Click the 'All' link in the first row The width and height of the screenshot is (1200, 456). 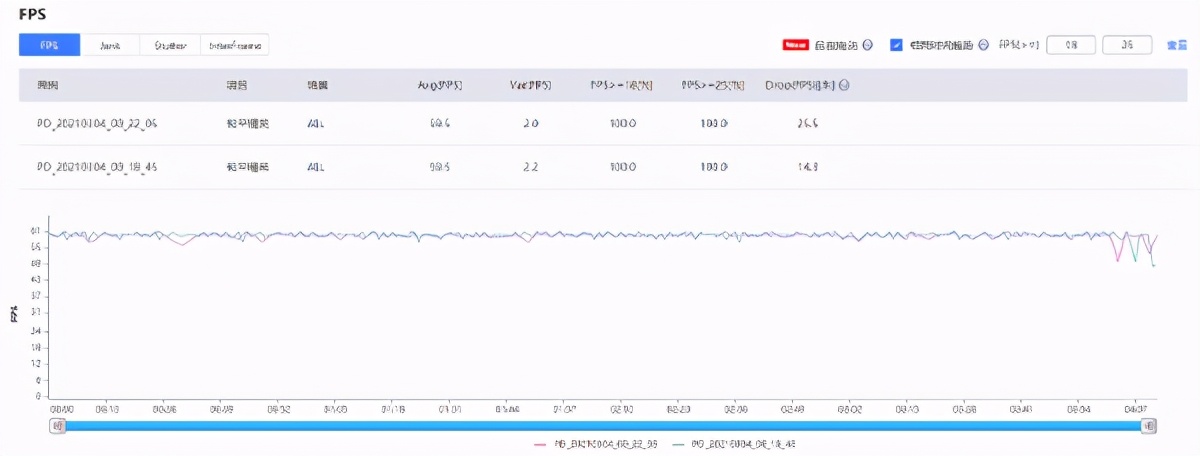click(x=315, y=123)
